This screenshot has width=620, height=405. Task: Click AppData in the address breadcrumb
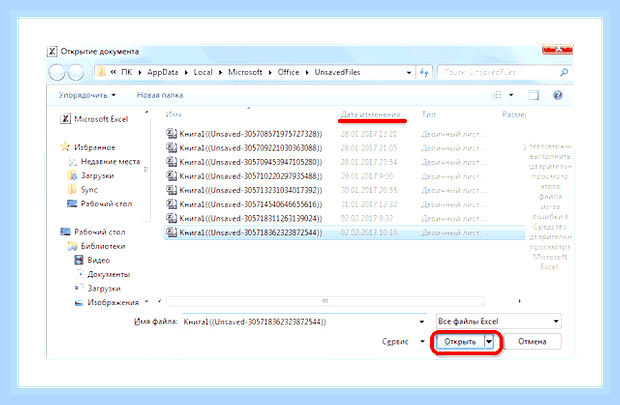[x=163, y=72]
